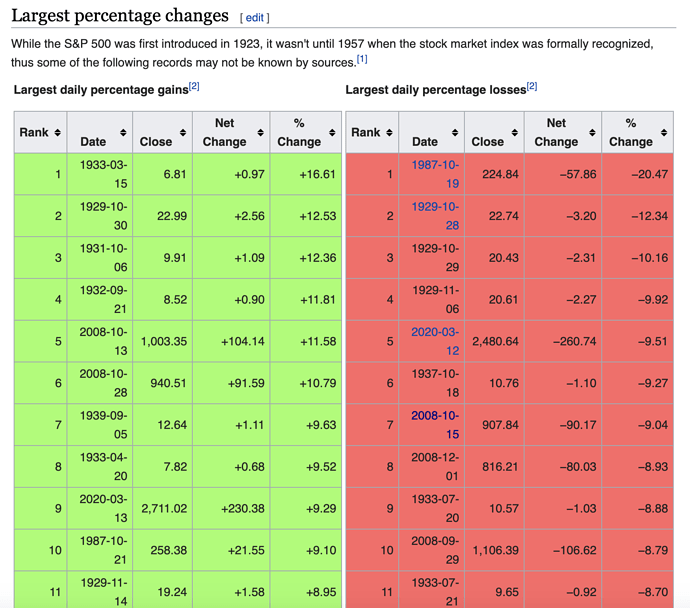This screenshot has height=608, width=690.
Task: Sort gains table by Rank arrows
Action: click(x=58, y=132)
